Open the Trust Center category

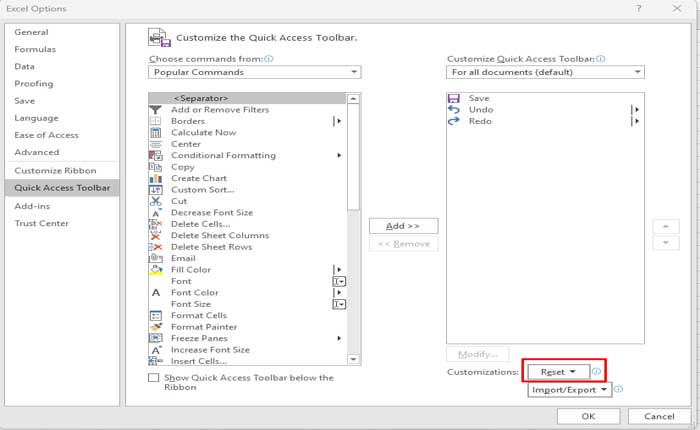[x=41, y=223]
